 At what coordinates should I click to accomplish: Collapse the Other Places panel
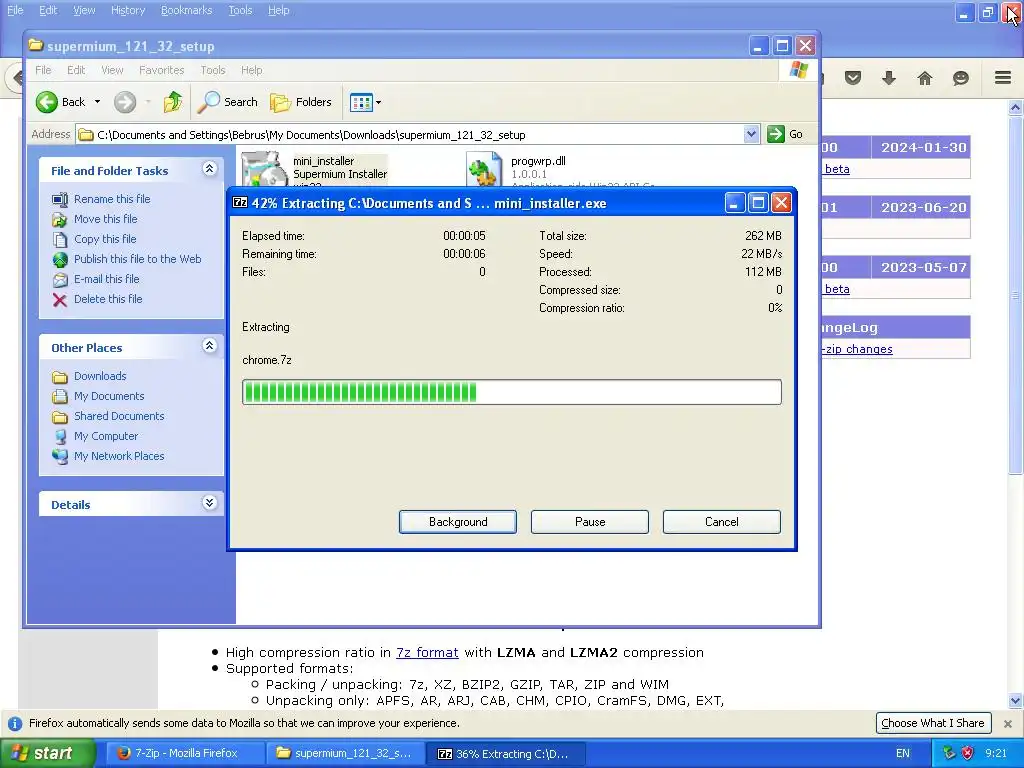(x=209, y=345)
